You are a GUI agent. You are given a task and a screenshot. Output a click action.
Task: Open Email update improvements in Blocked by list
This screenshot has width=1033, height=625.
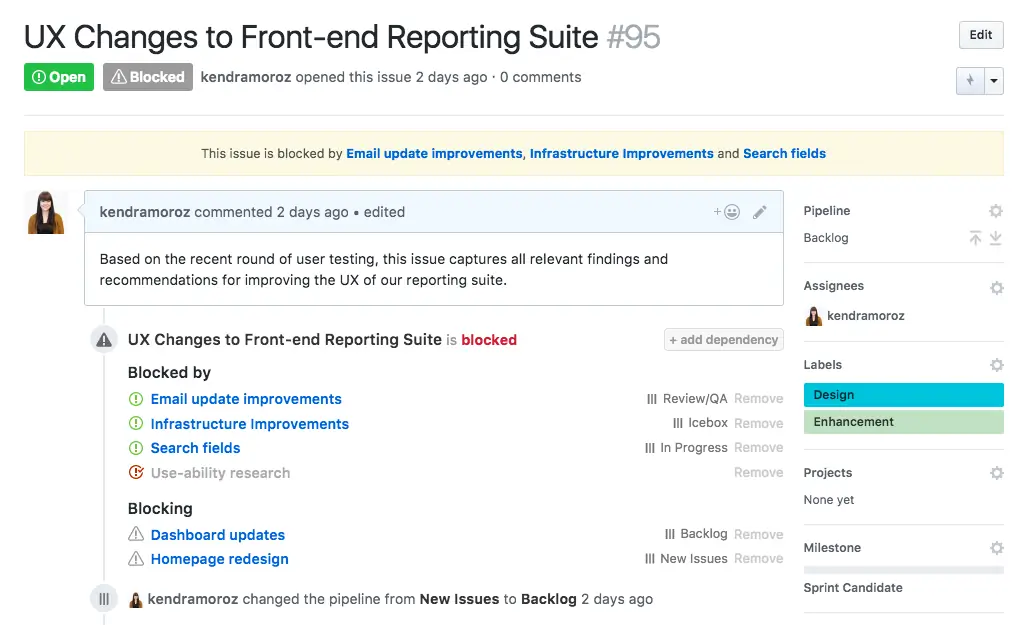(246, 399)
